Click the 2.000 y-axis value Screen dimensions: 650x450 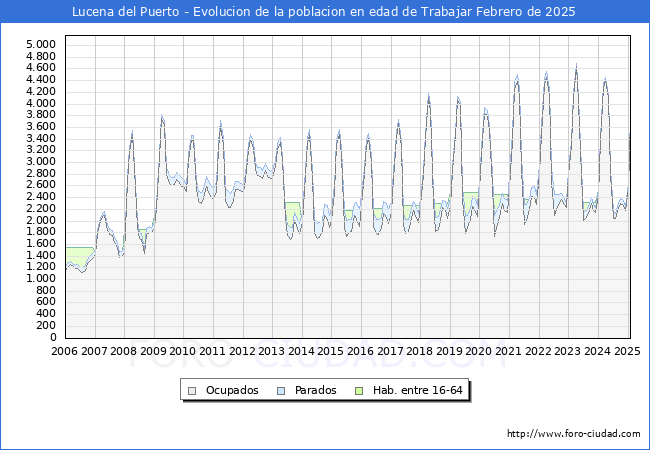41,220
